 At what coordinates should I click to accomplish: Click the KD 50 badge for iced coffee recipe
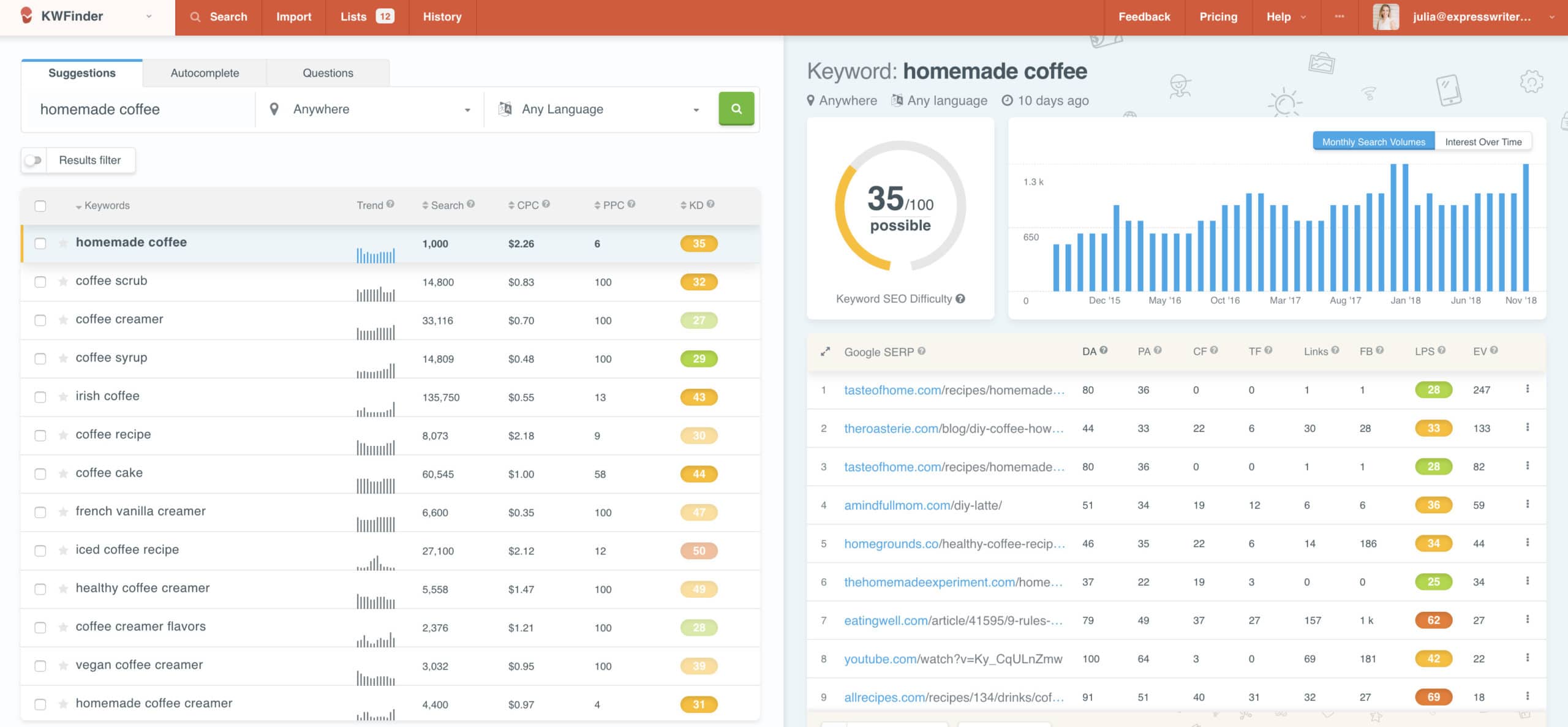(699, 551)
